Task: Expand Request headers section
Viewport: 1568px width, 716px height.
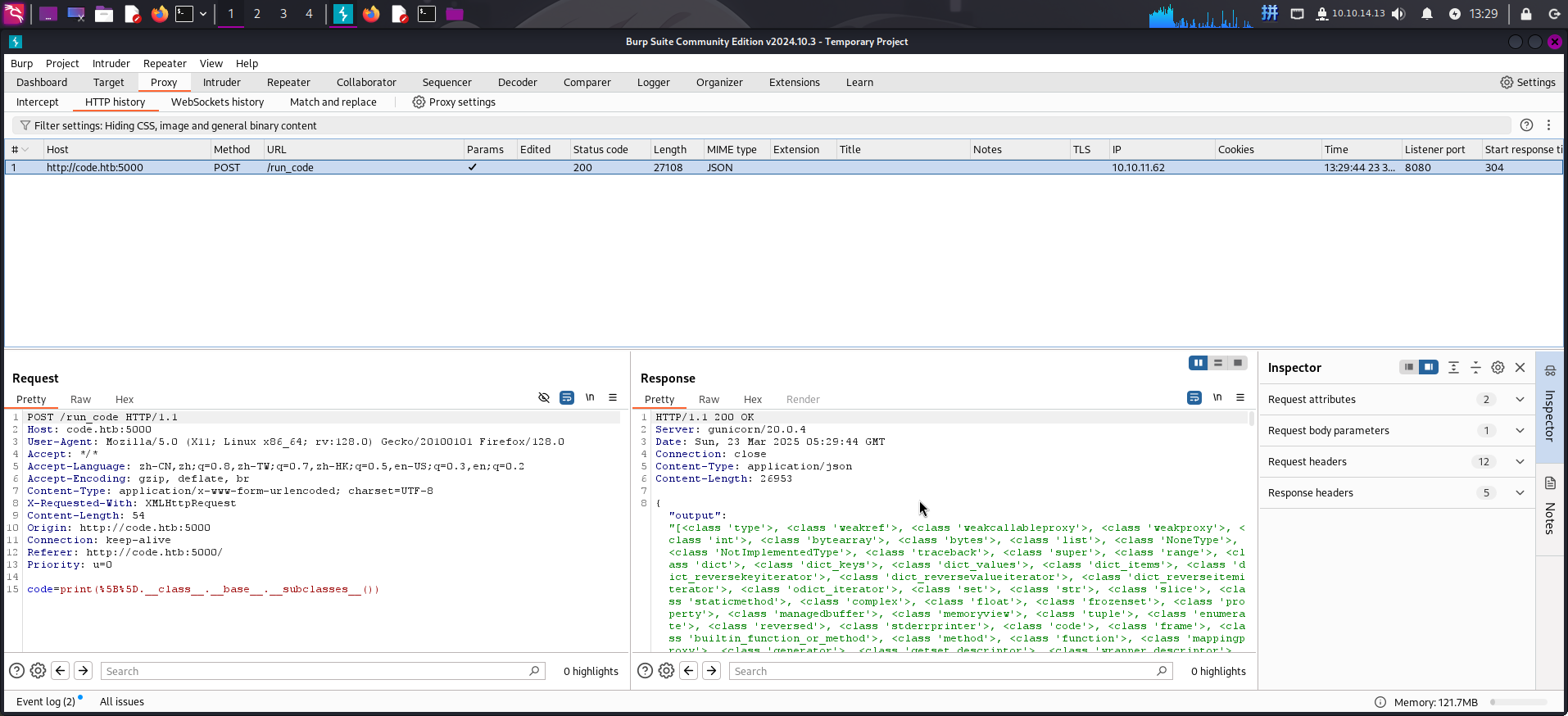Action: 1520,462
